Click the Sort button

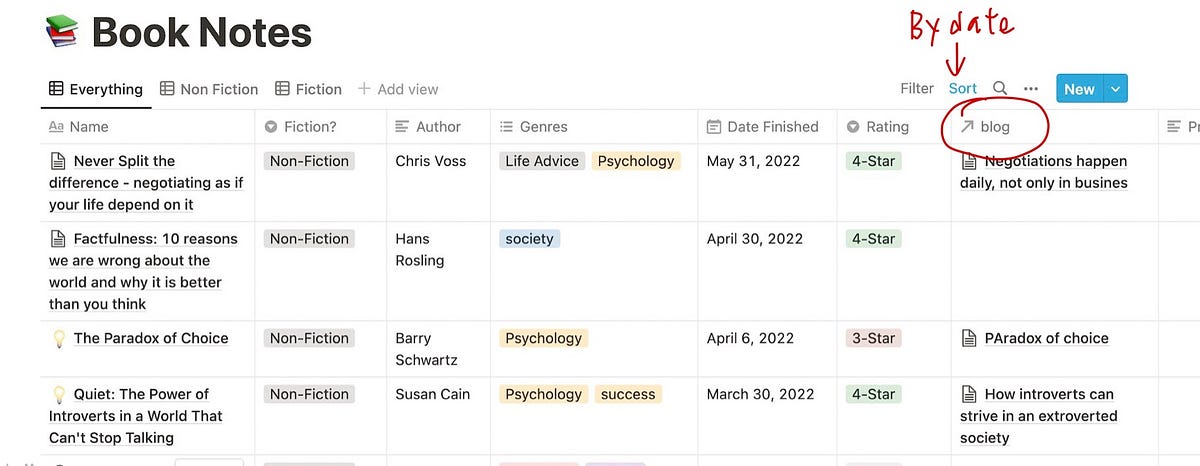click(x=963, y=89)
